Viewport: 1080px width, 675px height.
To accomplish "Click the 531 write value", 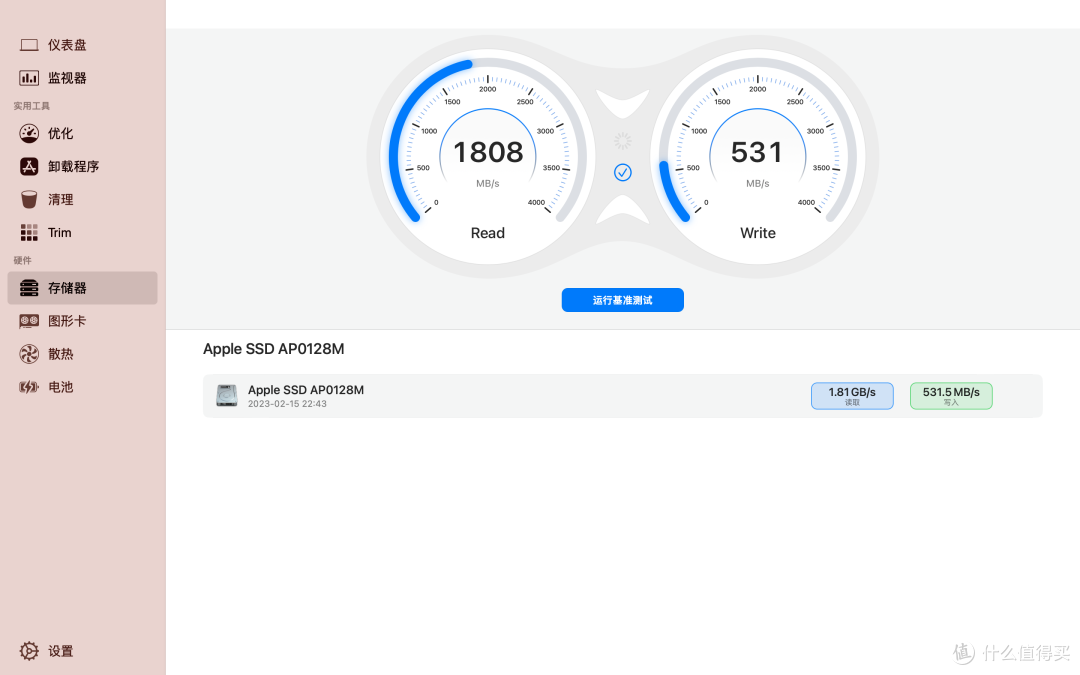I will coord(757,152).
